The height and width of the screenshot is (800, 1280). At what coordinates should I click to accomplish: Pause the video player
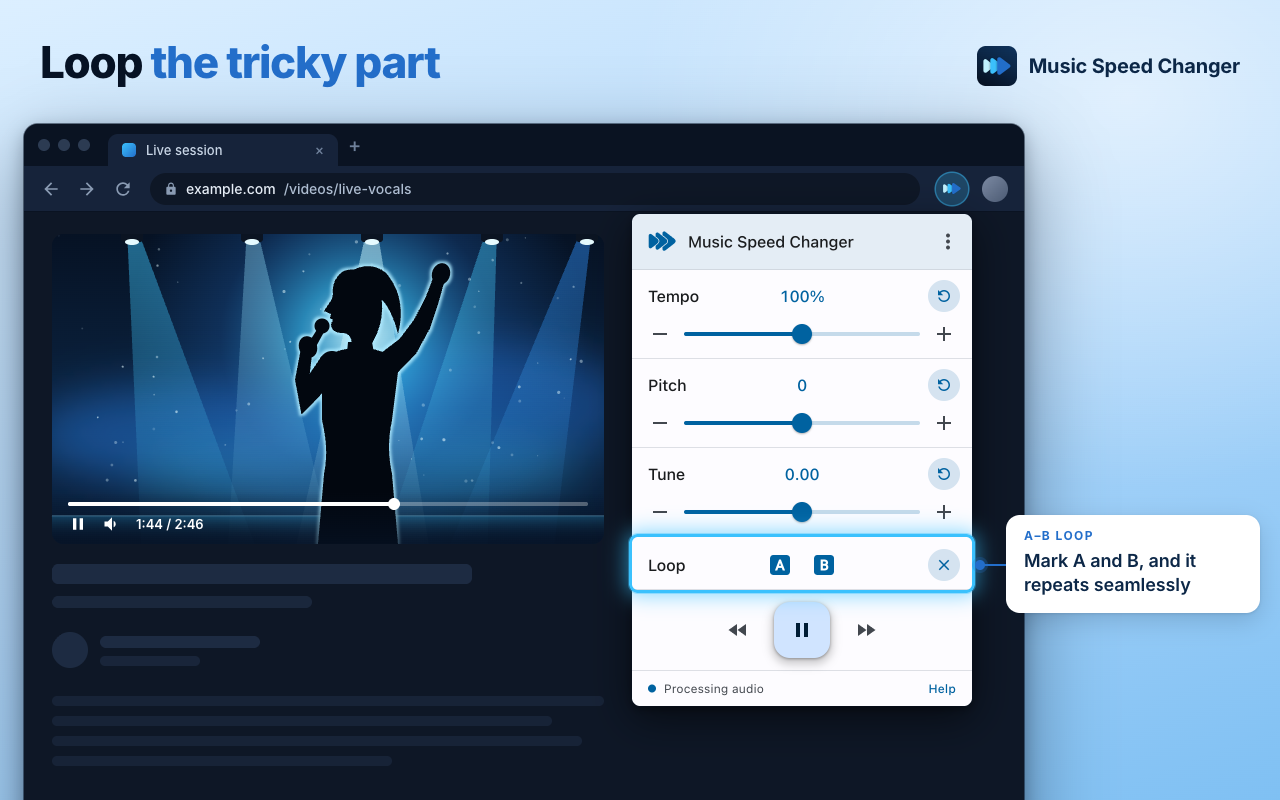78,524
